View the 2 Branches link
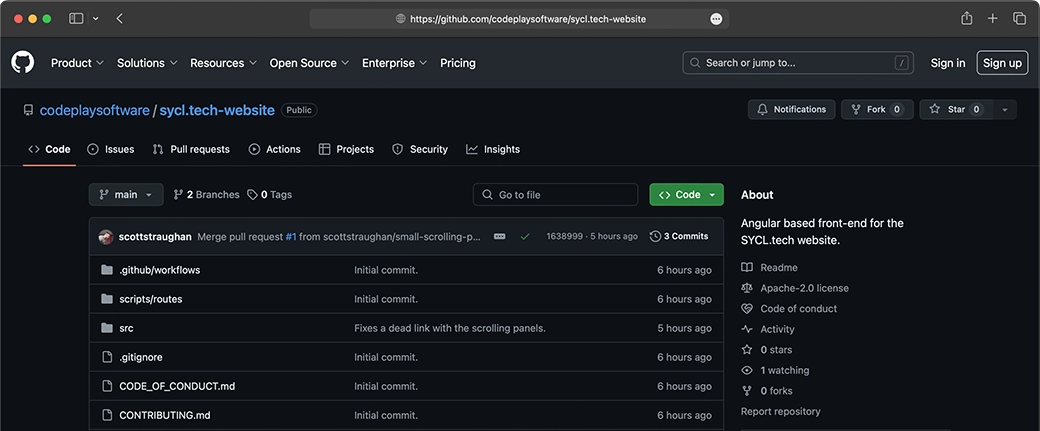The height and width of the screenshot is (431, 1040). 206,194
